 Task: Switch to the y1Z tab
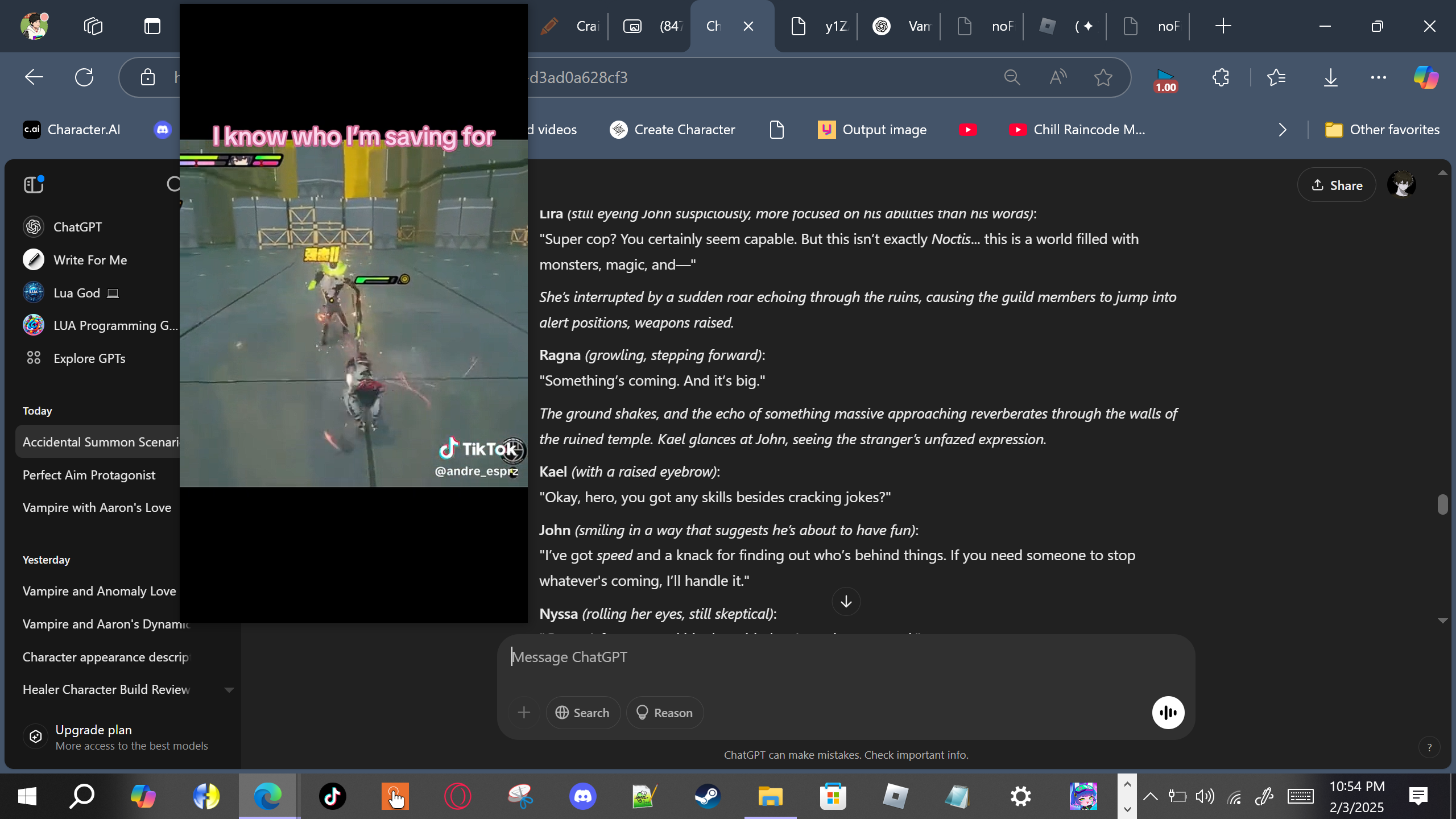(x=820, y=26)
